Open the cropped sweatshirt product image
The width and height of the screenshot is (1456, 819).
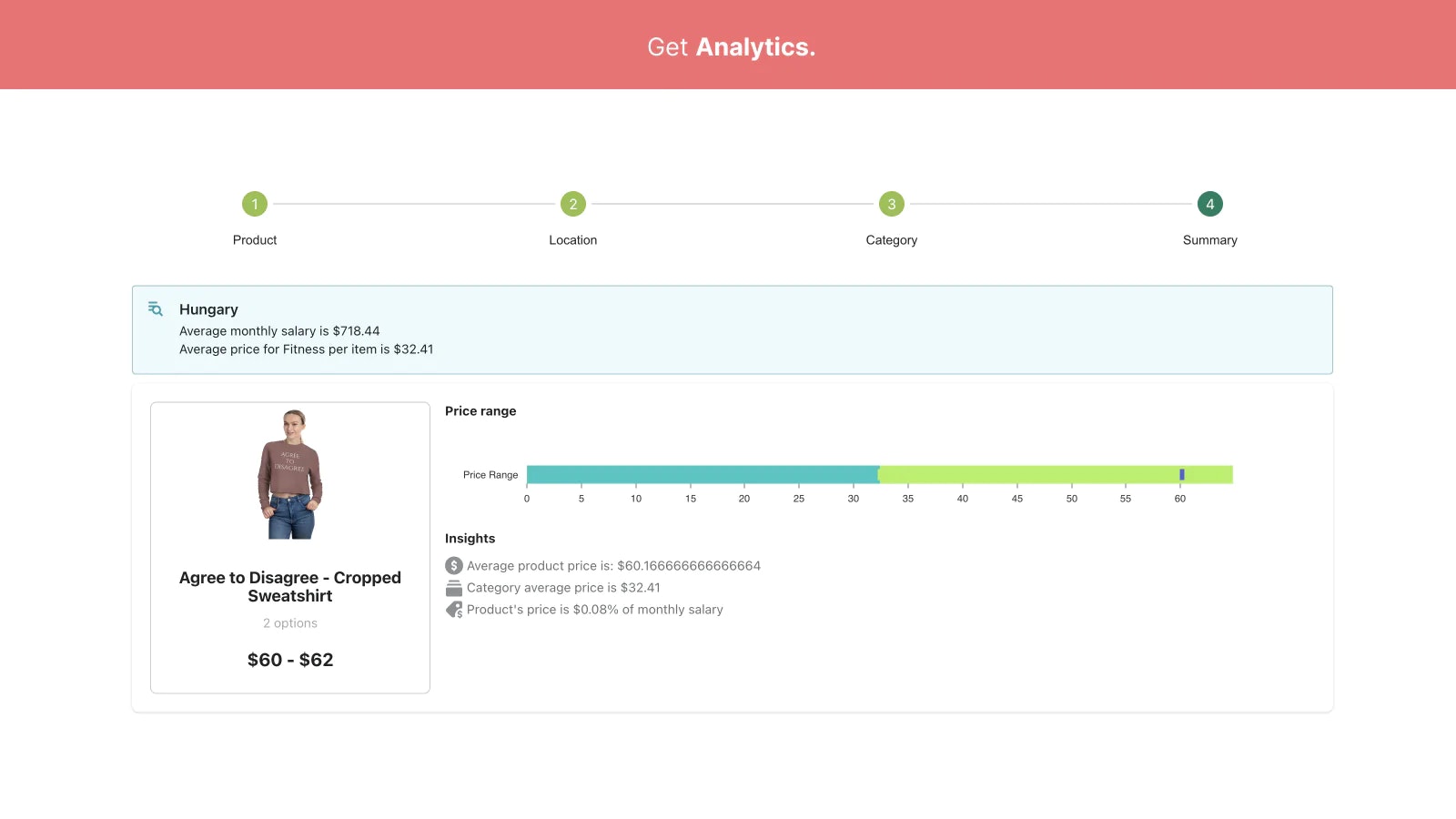(x=290, y=474)
